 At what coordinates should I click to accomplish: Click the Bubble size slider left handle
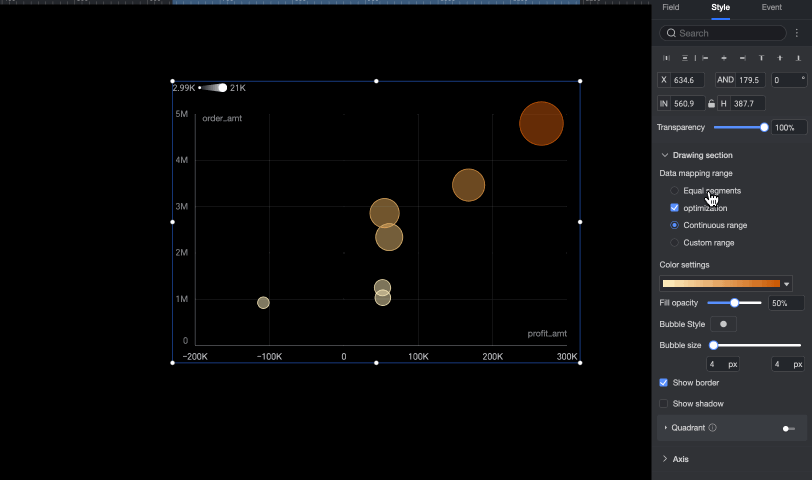pos(714,345)
